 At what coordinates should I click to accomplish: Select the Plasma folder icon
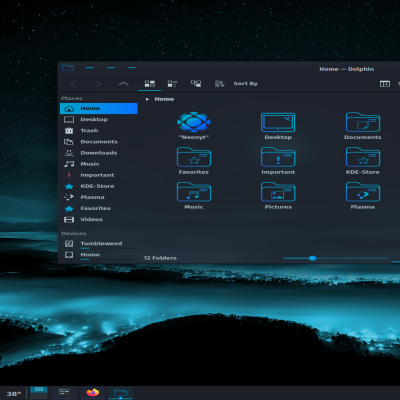[x=363, y=192]
